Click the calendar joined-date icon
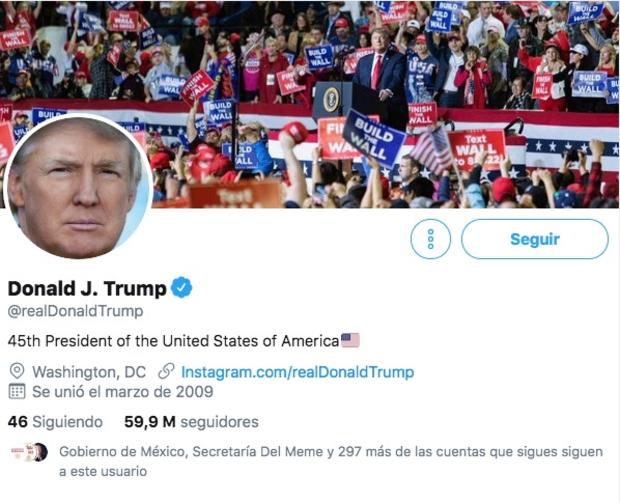The height and width of the screenshot is (503, 620). [x=17, y=391]
